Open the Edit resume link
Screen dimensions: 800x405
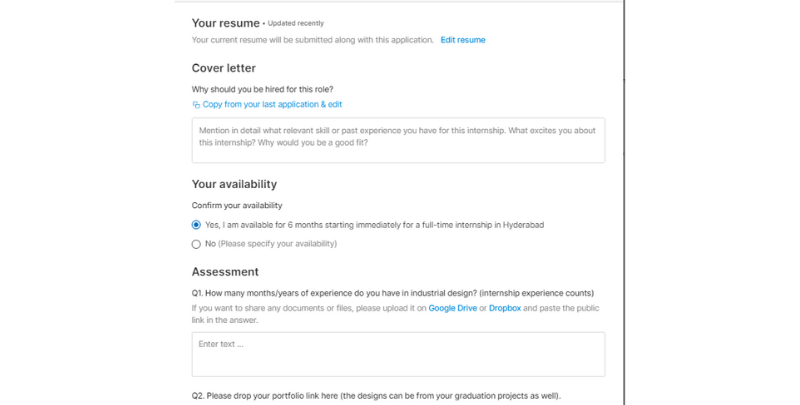pyautogui.click(x=463, y=40)
